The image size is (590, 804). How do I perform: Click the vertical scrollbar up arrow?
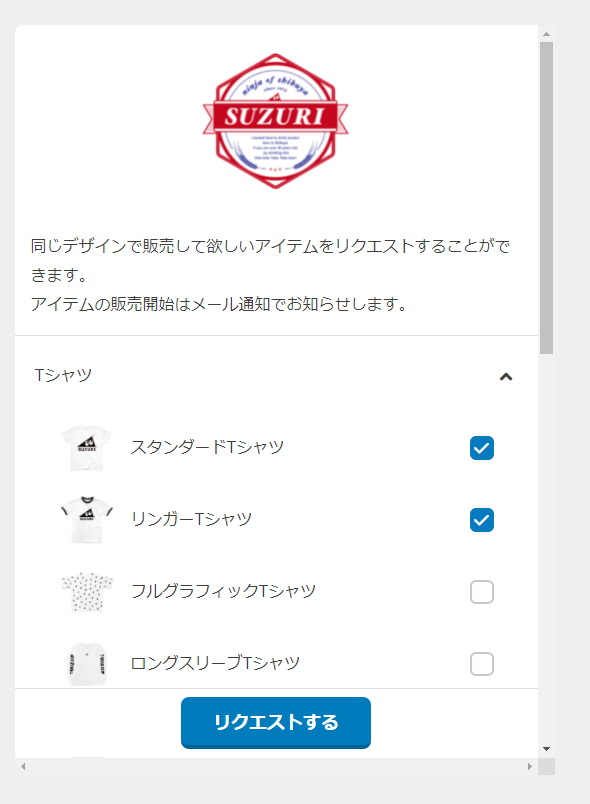click(546, 34)
